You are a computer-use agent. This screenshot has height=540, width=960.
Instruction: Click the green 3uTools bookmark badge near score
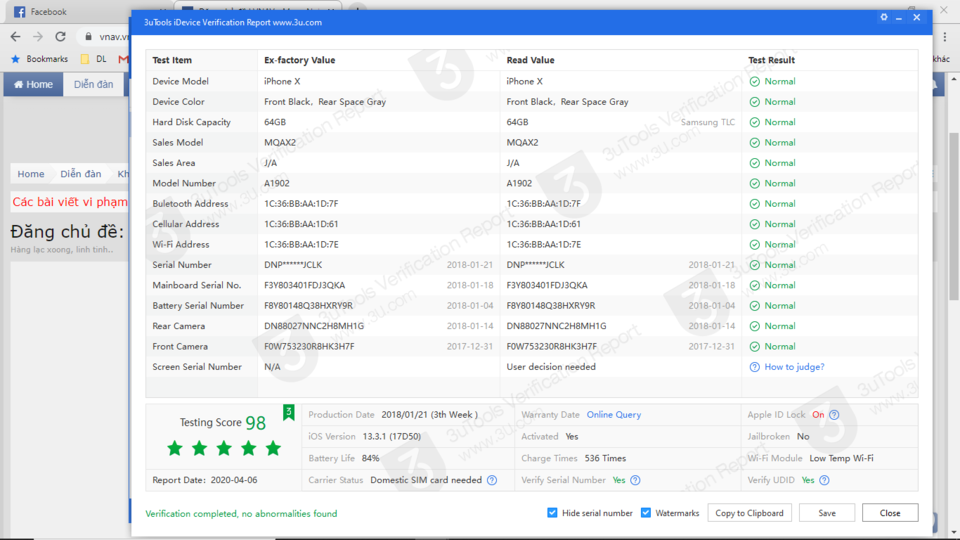click(x=288, y=413)
